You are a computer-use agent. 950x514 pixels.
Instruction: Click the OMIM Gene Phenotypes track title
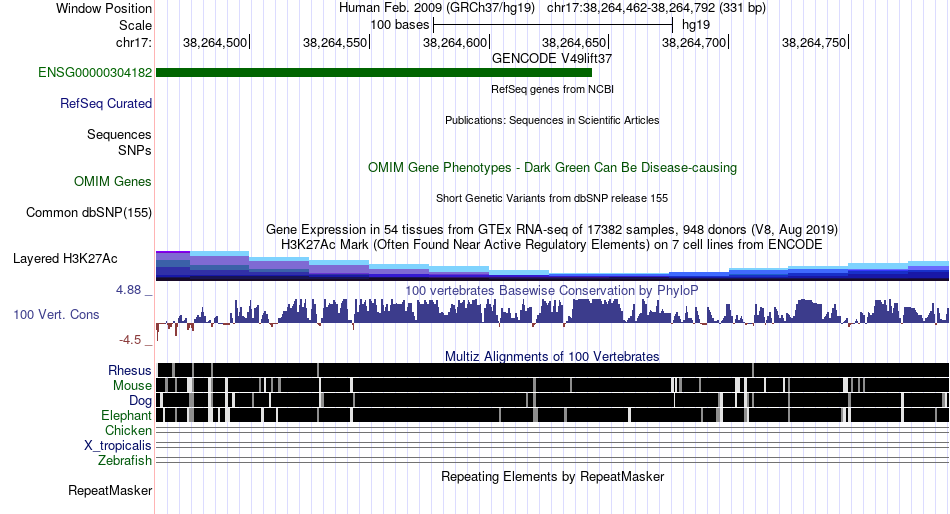(x=553, y=167)
